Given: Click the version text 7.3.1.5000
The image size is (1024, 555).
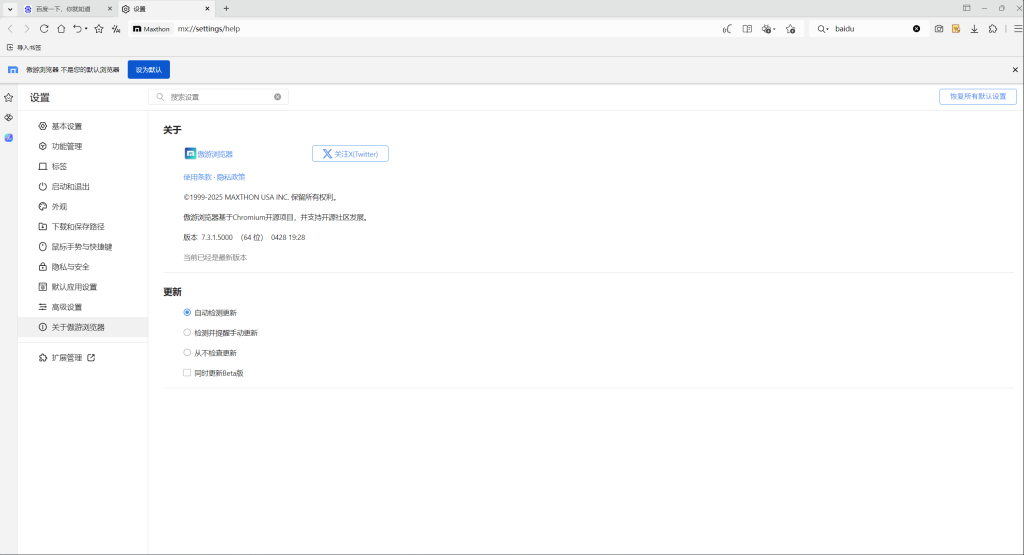Looking at the screenshot, I should coord(217,238).
